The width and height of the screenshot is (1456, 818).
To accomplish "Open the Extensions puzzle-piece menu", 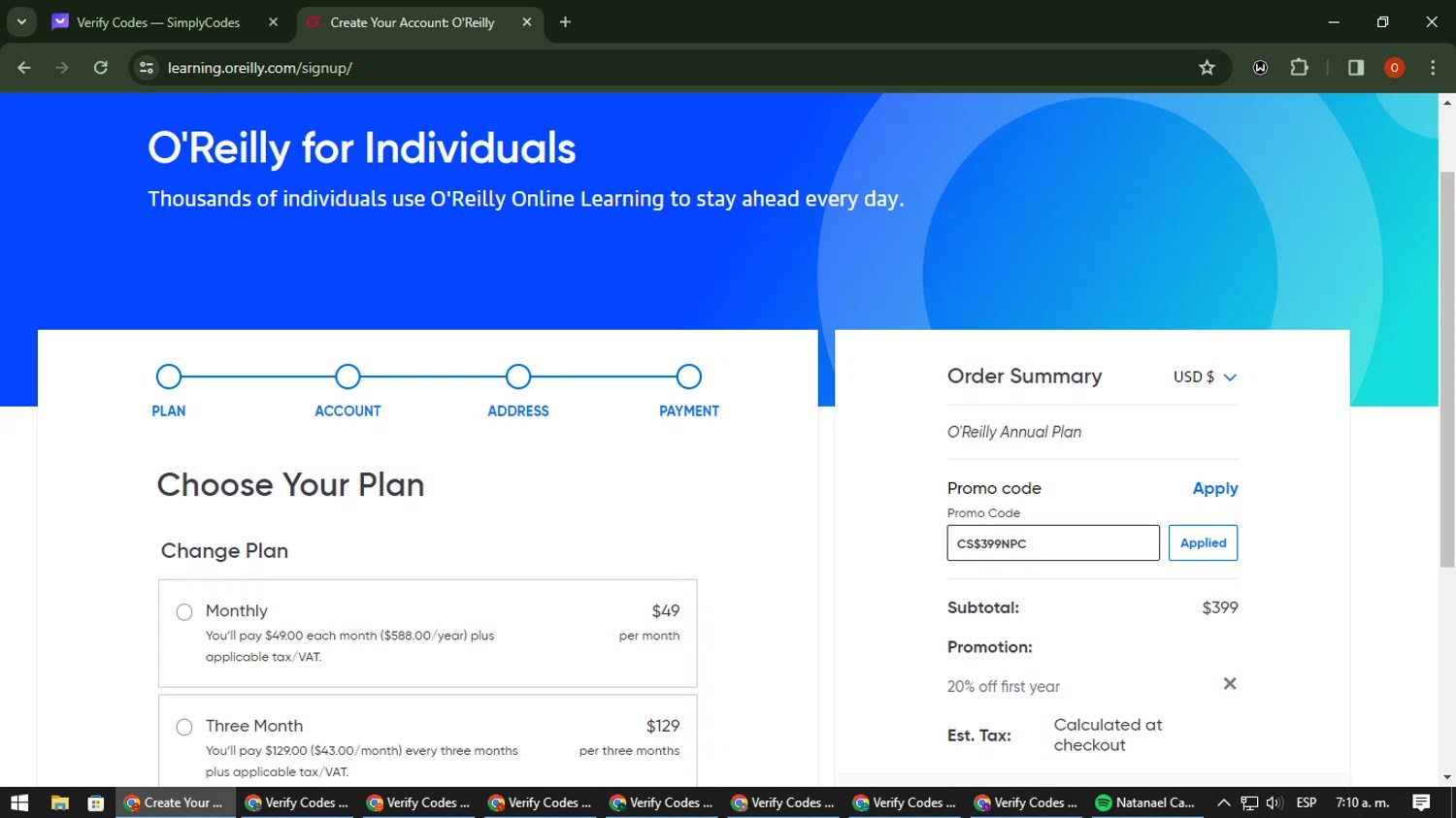I will (1299, 68).
